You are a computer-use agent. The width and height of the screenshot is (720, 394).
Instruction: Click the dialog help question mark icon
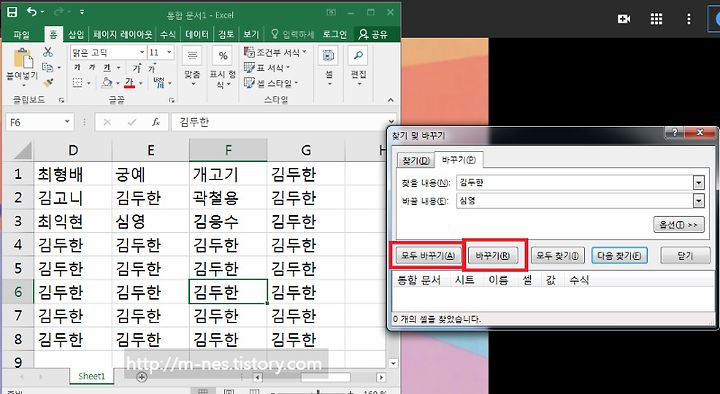click(x=674, y=133)
